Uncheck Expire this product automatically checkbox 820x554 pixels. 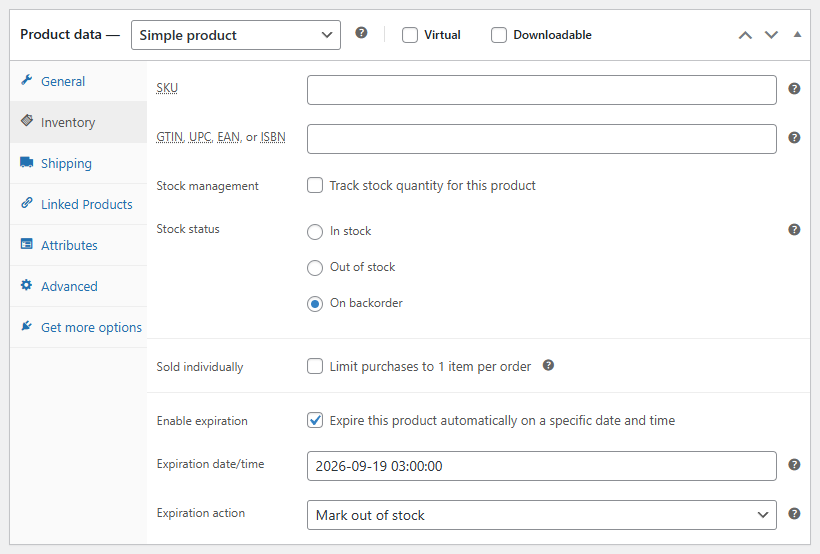point(315,420)
